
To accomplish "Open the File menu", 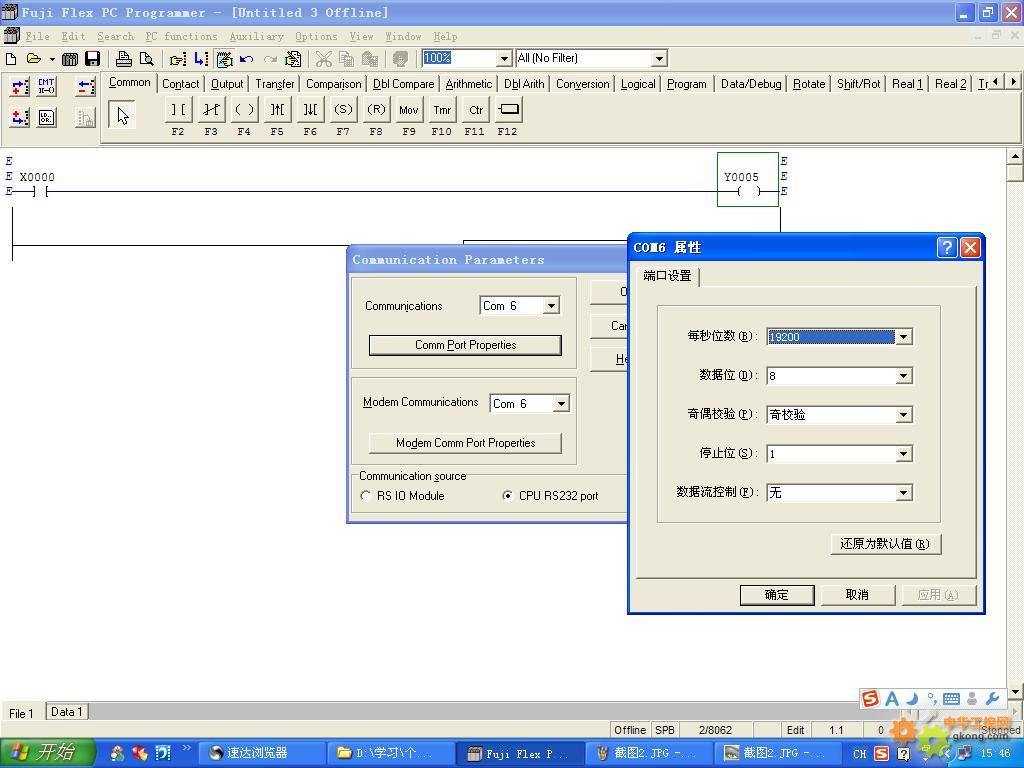I will [x=37, y=37].
